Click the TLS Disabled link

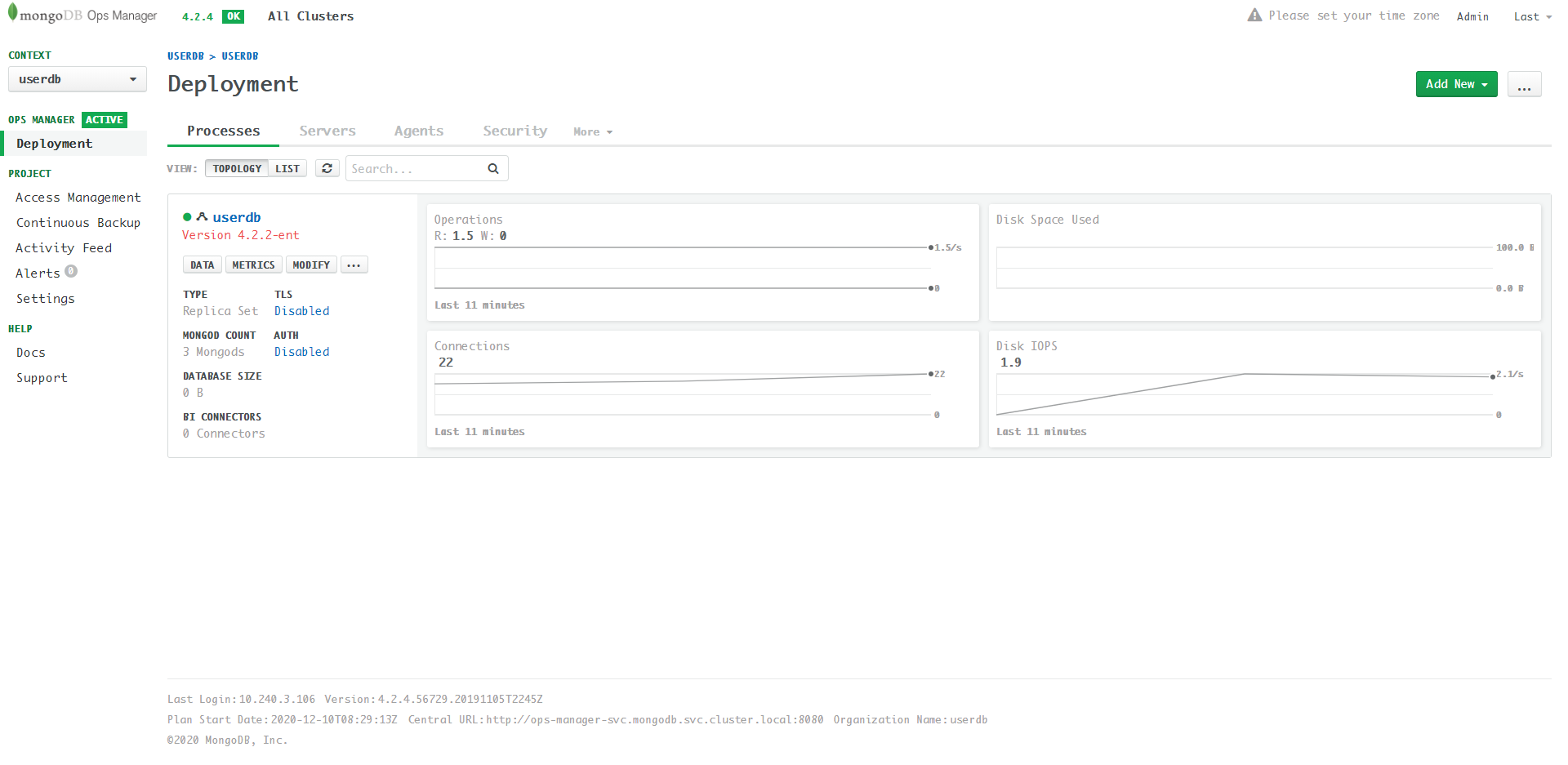coord(301,311)
